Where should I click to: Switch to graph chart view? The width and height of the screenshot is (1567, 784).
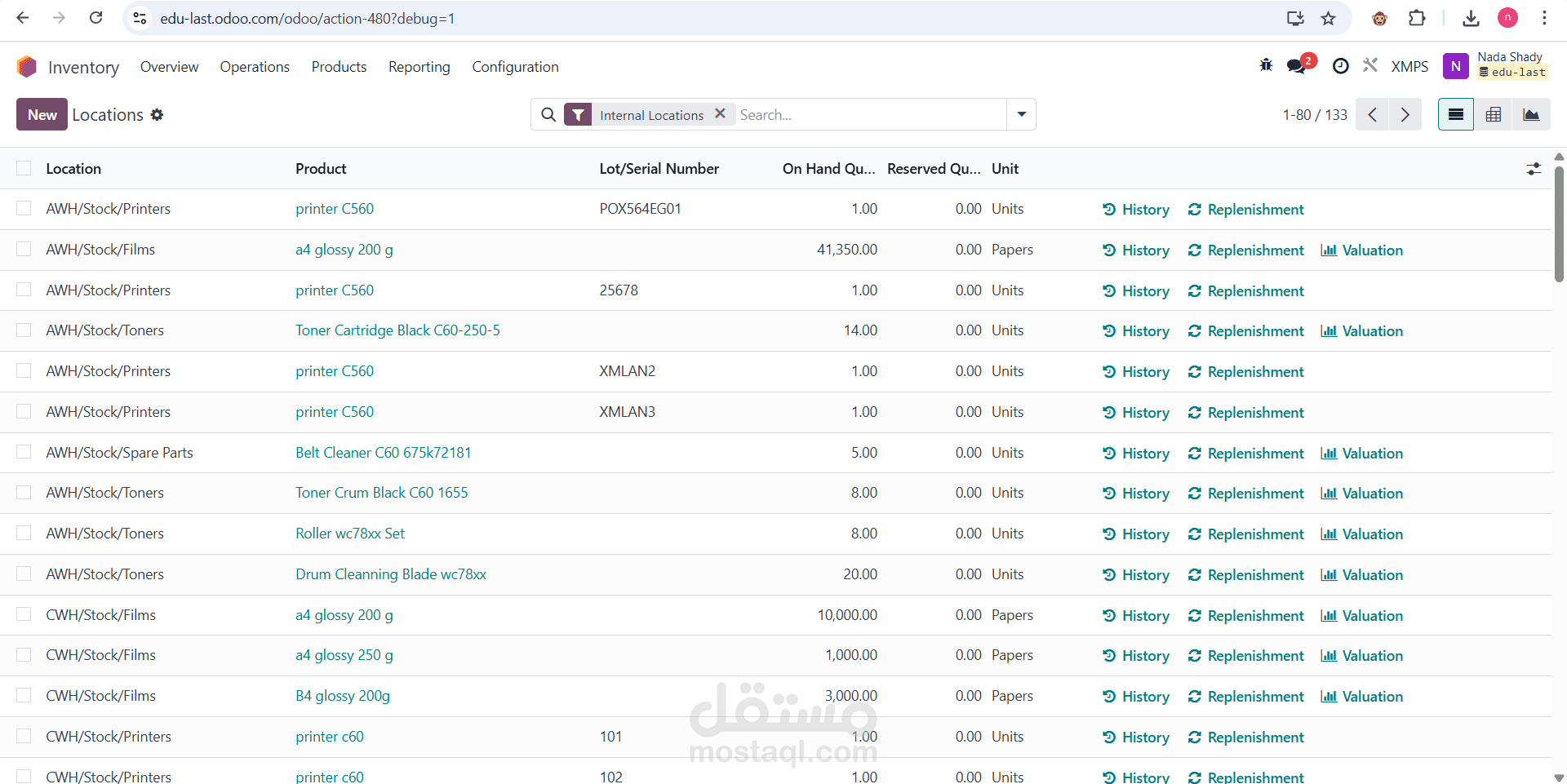pyautogui.click(x=1531, y=115)
